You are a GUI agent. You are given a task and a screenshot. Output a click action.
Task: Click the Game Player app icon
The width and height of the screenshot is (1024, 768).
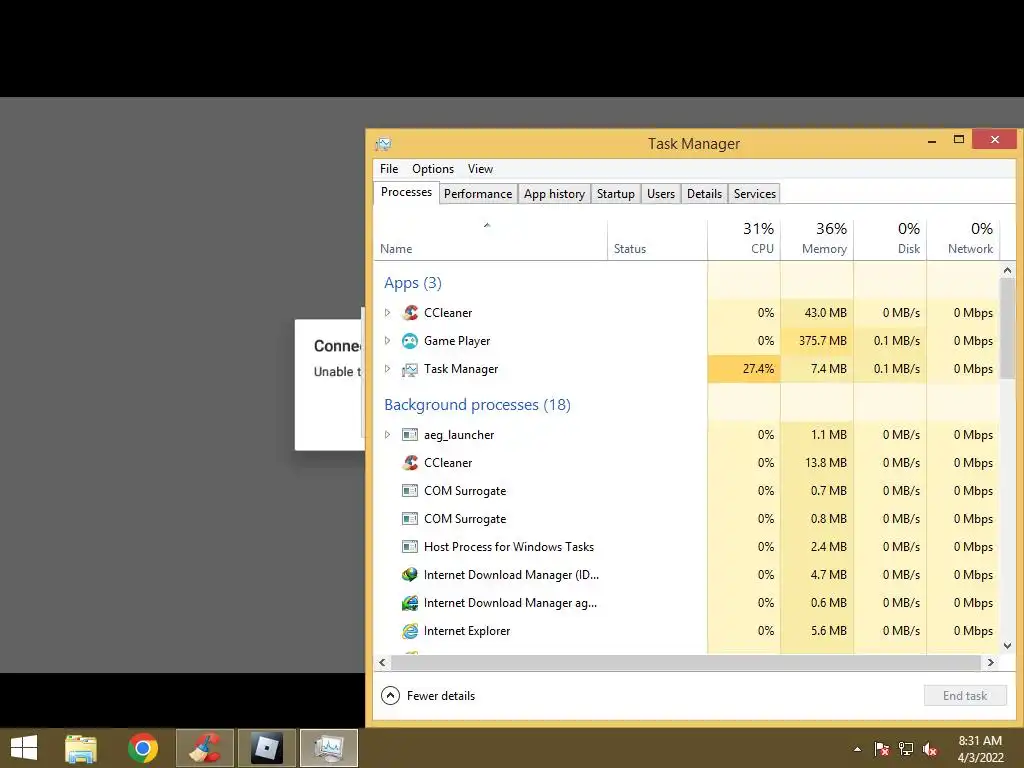[410, 341]
